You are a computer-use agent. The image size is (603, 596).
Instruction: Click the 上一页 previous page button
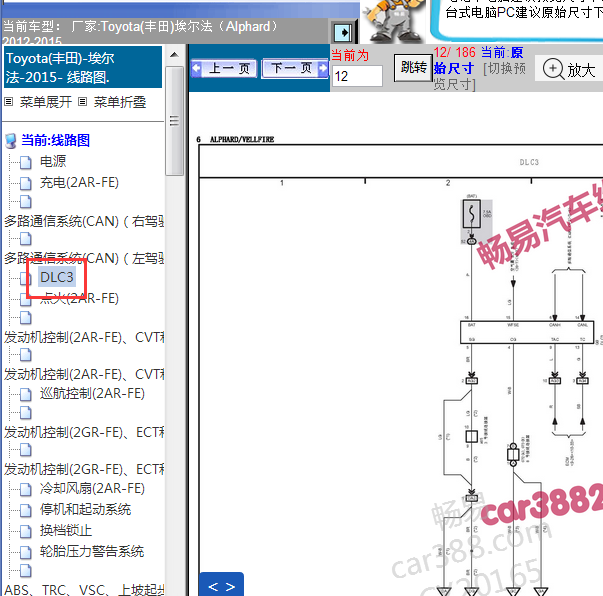pyautogui.click(x=224, y=69)
